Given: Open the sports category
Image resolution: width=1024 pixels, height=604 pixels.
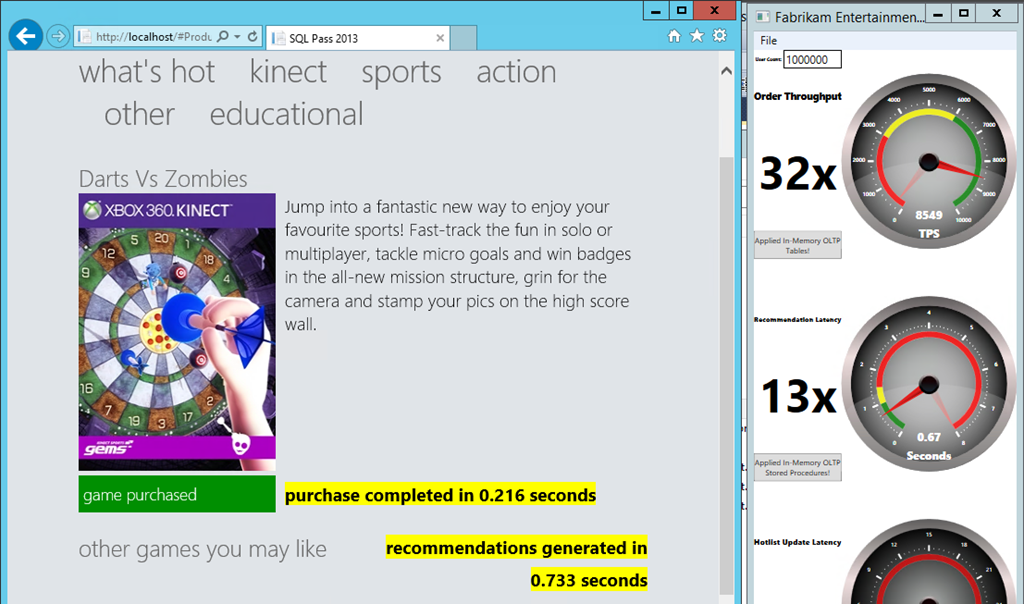Looking at the screenshot, I should pos(402,72).
